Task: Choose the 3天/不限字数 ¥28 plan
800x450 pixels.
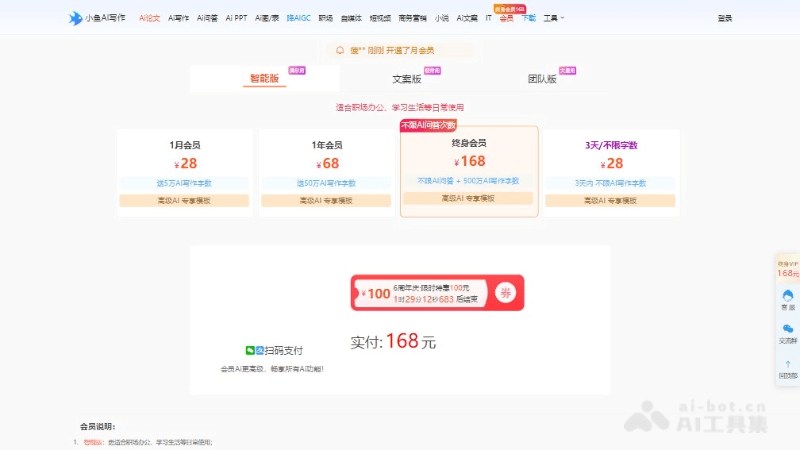Action: click(610, 171)
